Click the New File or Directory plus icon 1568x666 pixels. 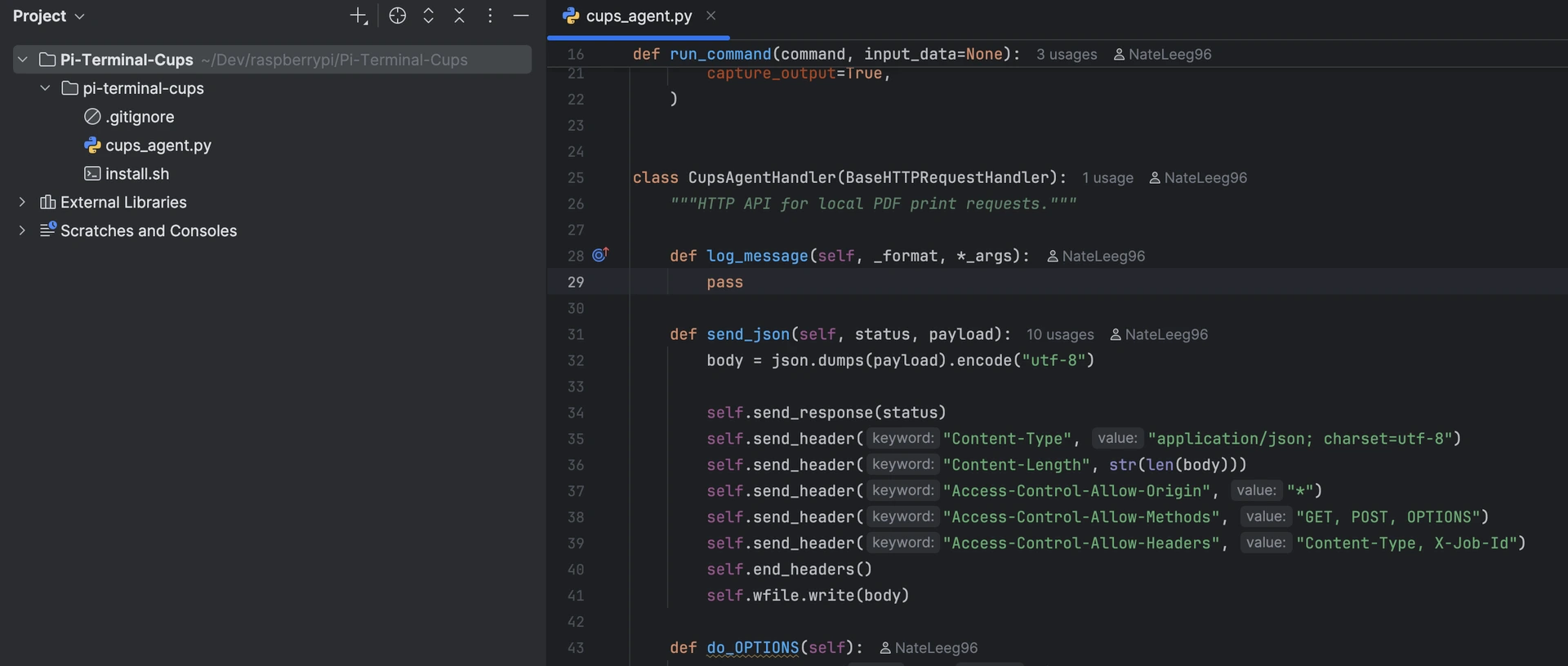[359, 16]
